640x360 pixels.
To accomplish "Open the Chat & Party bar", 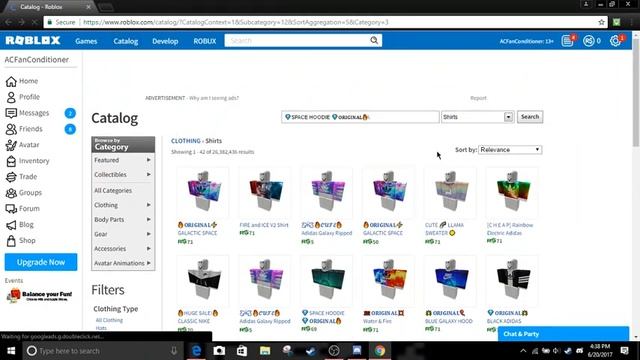I will pyautogui.click(x=563, y=334).
